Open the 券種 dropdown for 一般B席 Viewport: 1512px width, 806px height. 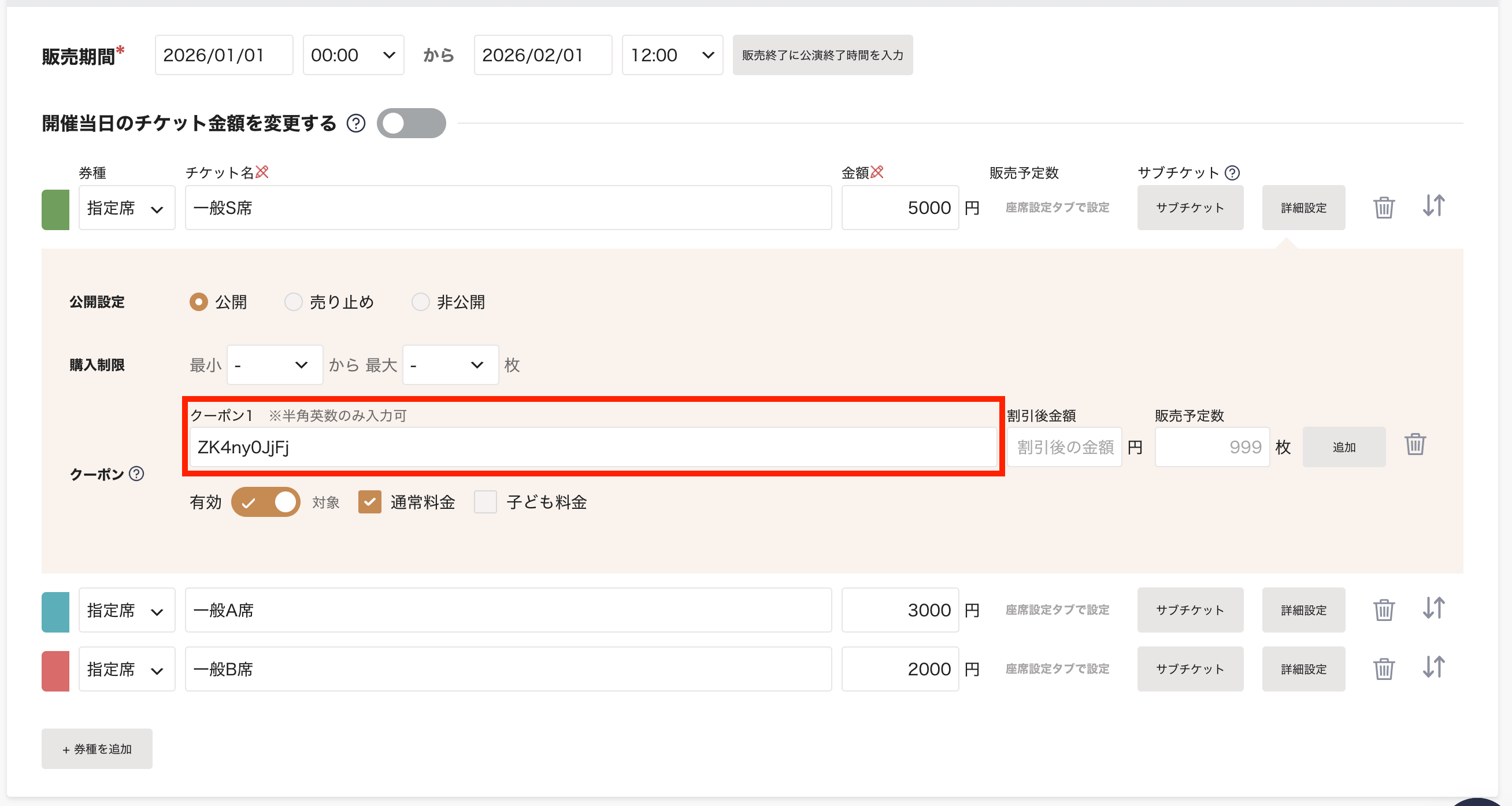(x=126, y=669)
